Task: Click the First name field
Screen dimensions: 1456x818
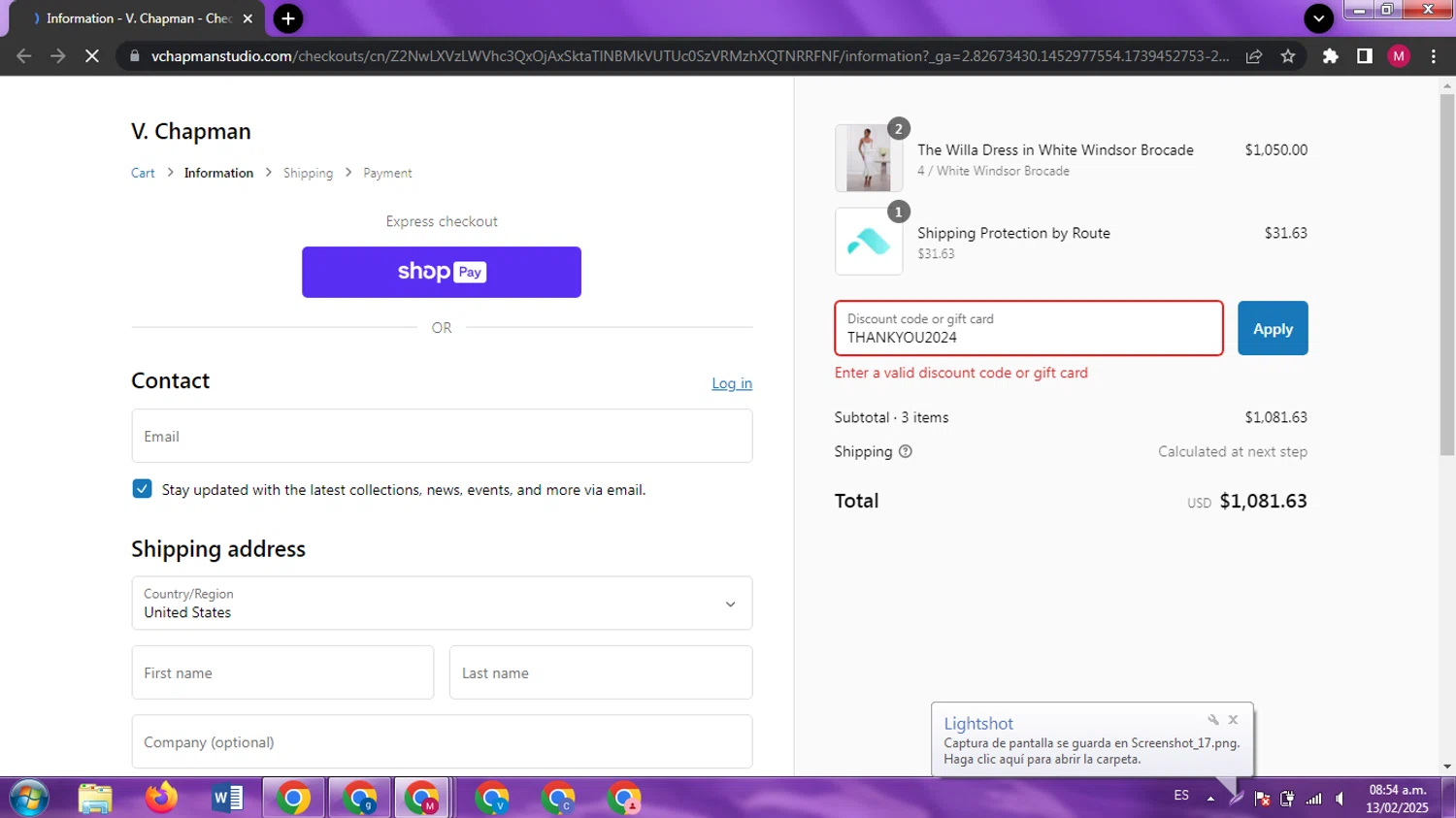Action: point(282,672)
